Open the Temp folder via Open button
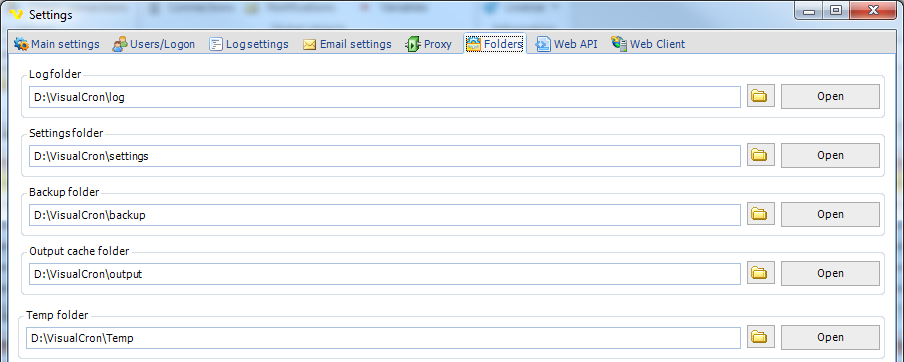 click(x=830, y=337)
